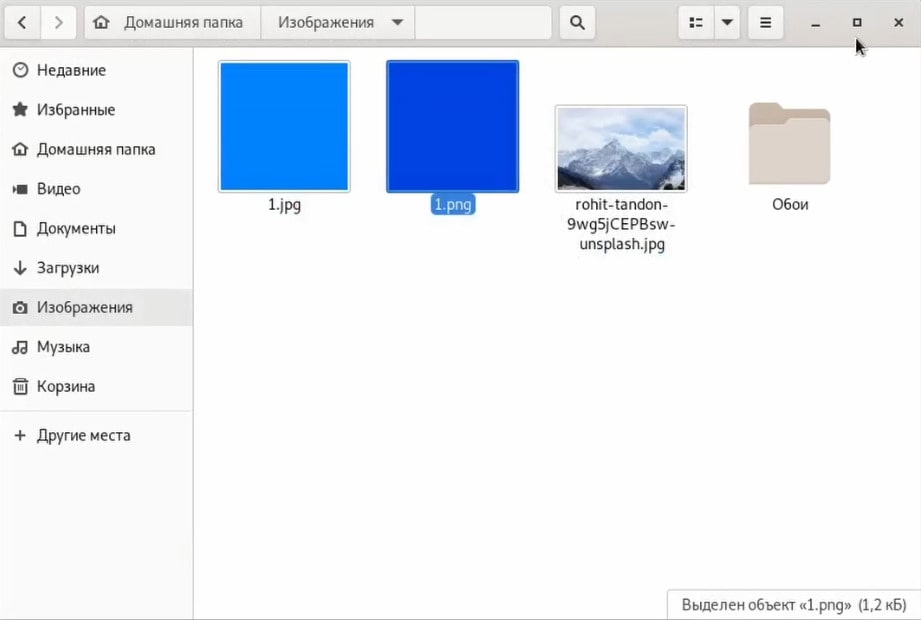Select the 1.png dark blue thumbnail
This screenshot has height=620, width=921.
(453, 127)
